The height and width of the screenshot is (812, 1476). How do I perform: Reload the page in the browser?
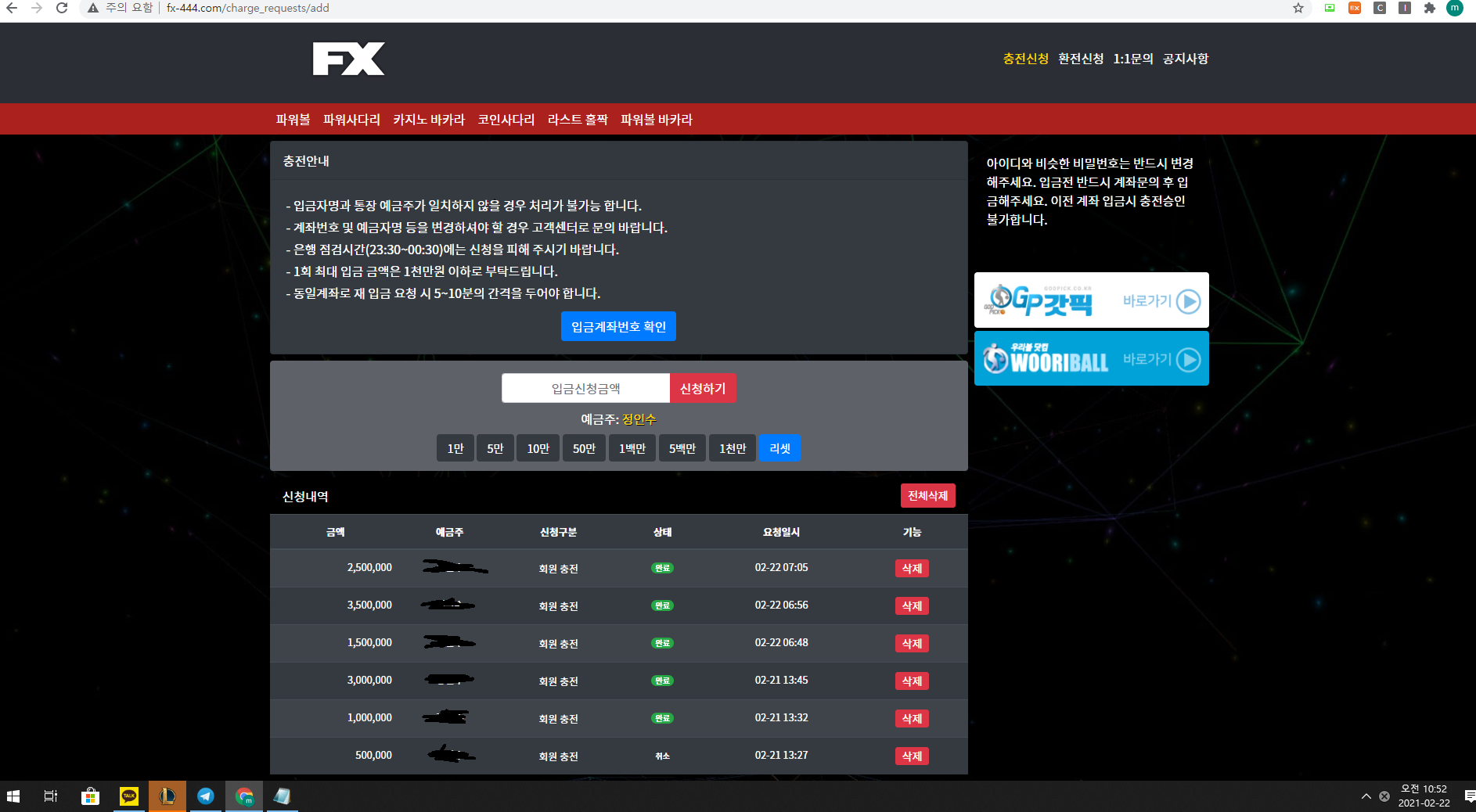[62, 9]
